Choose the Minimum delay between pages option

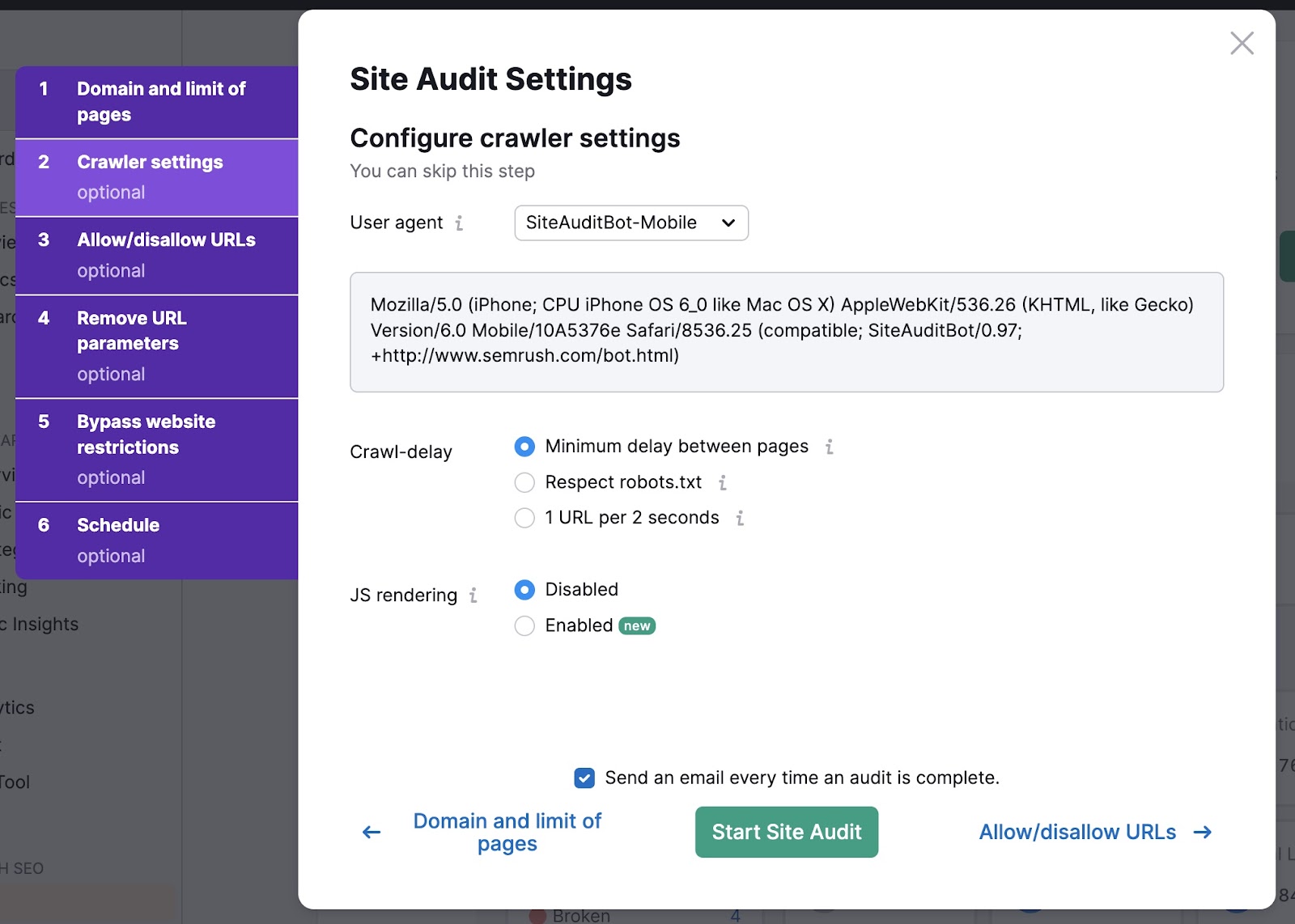(524, 446)
